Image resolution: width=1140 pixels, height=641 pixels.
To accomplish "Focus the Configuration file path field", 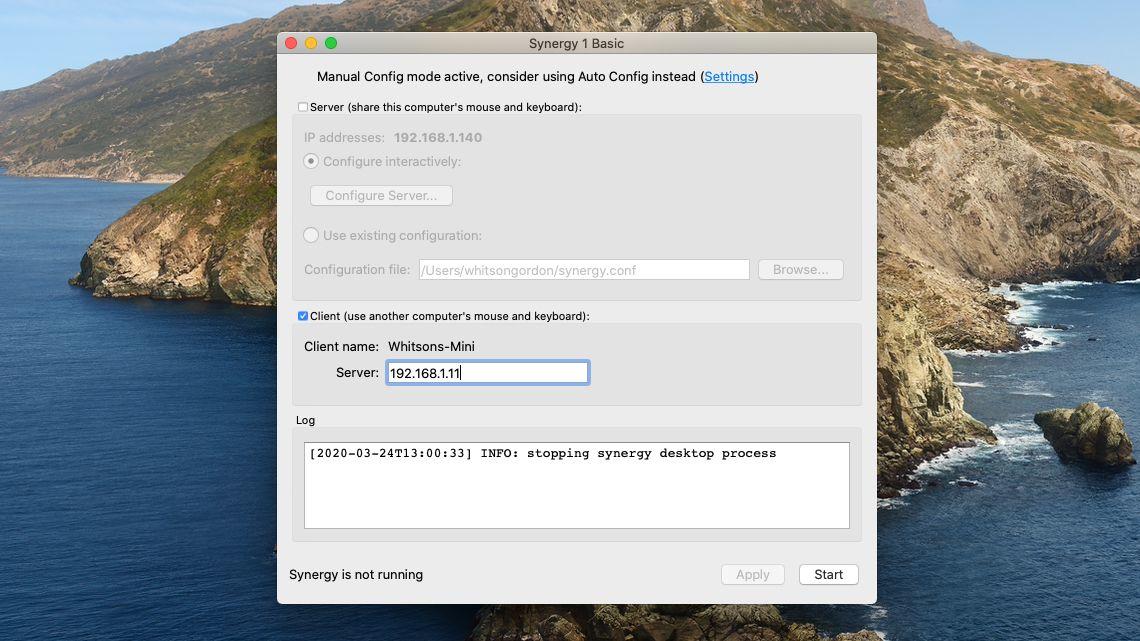I will (x=584, y=270).
